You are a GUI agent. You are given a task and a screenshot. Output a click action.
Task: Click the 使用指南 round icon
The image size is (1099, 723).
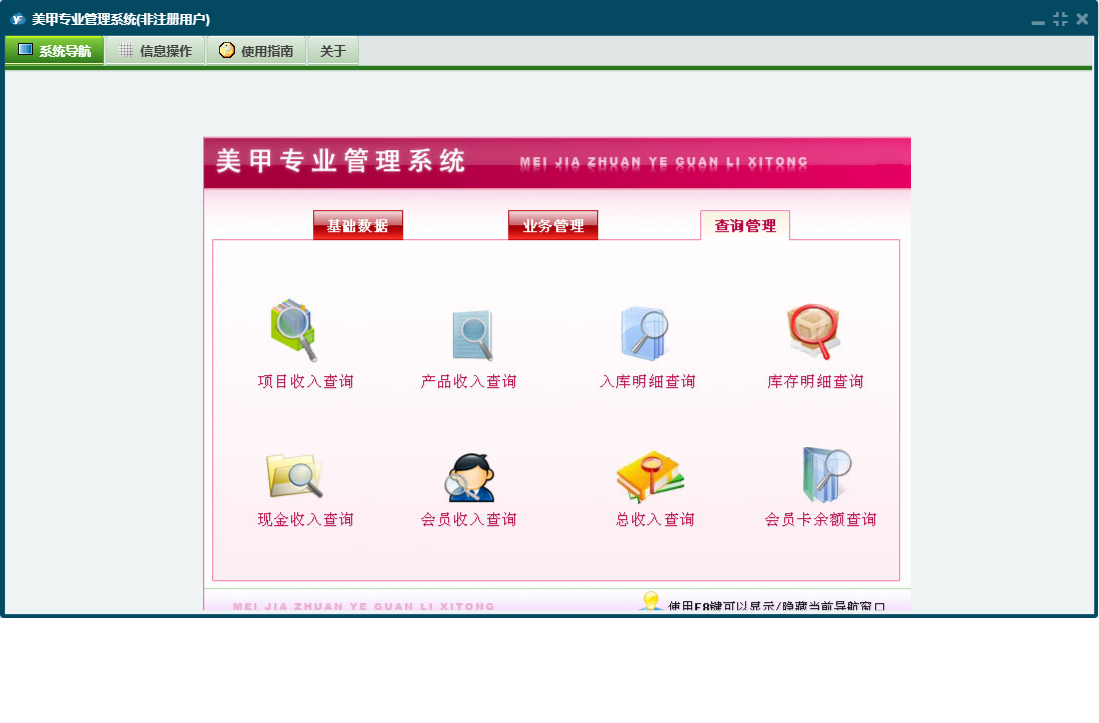226,50
